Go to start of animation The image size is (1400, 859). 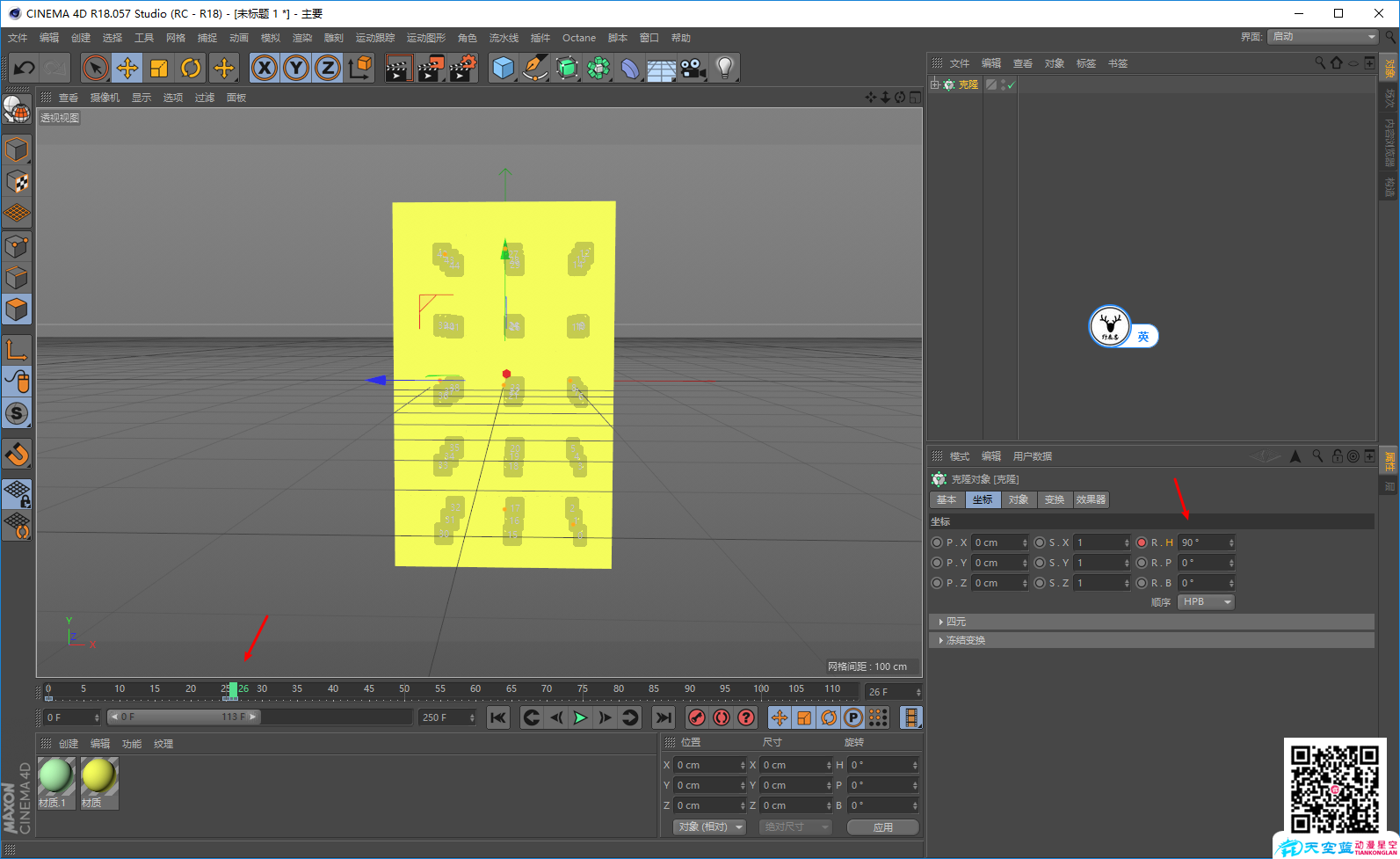coord(498,717)
